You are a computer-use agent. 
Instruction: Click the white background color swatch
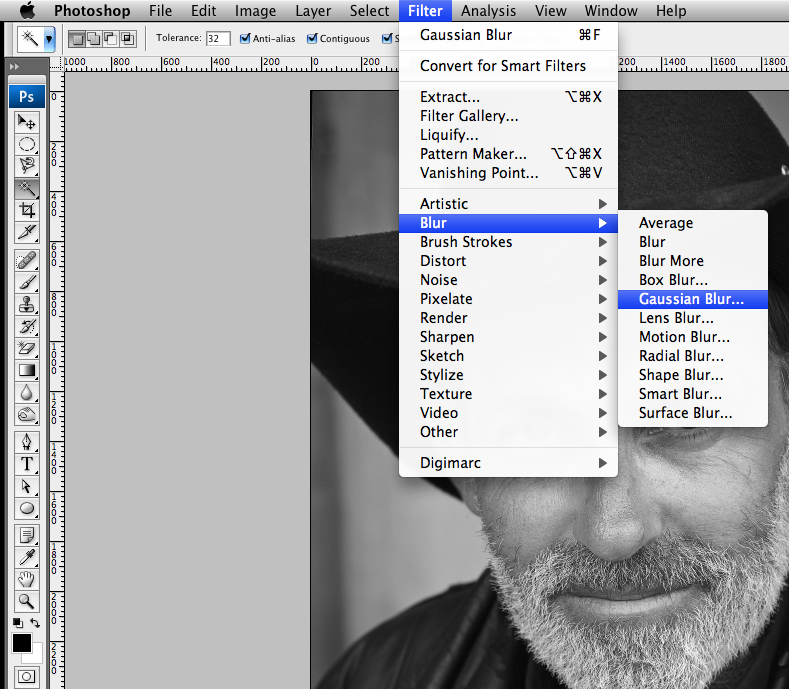36,656
